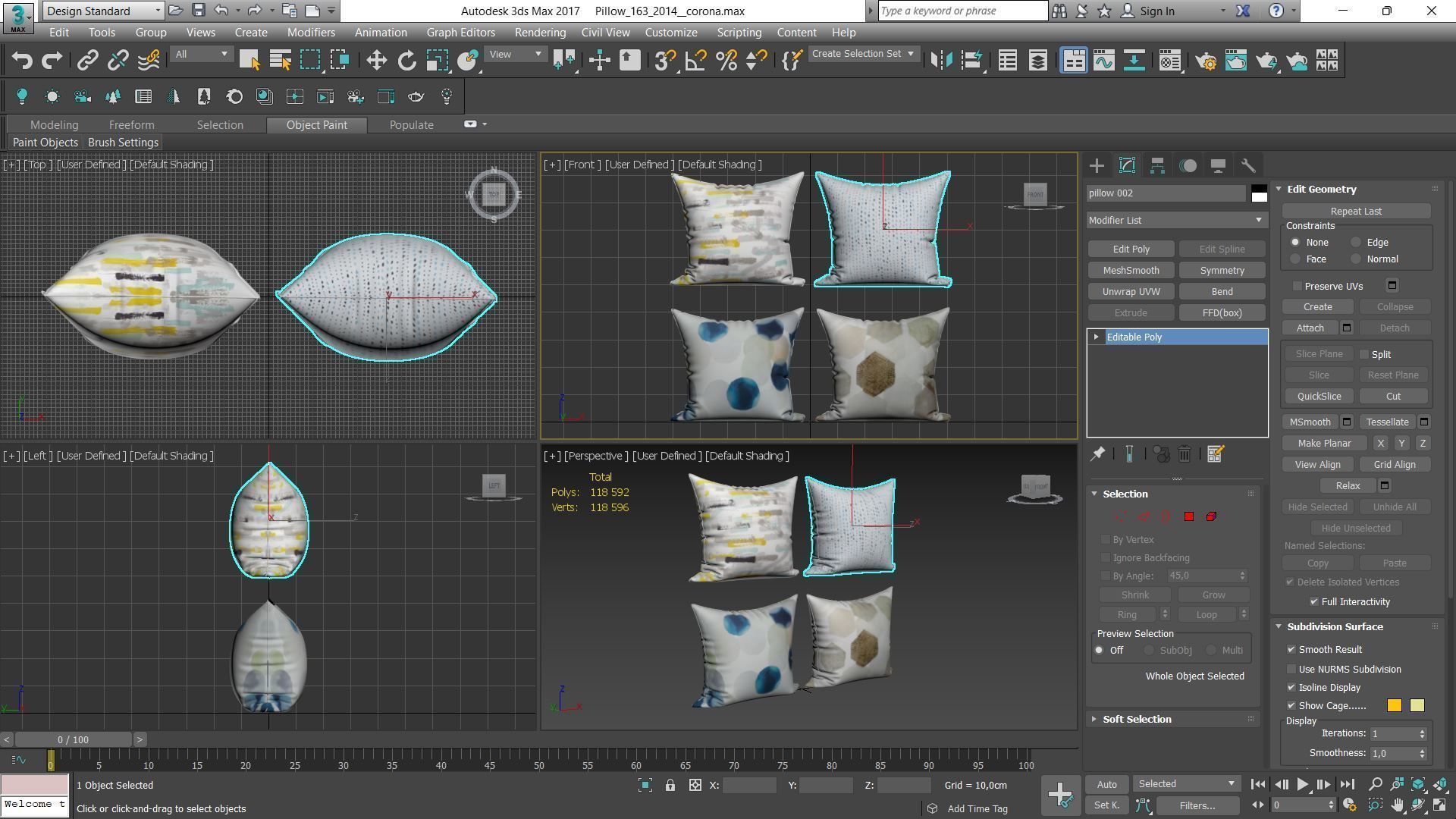Enable Use NURMS Subdivision checkbox

pos(1291,670)
